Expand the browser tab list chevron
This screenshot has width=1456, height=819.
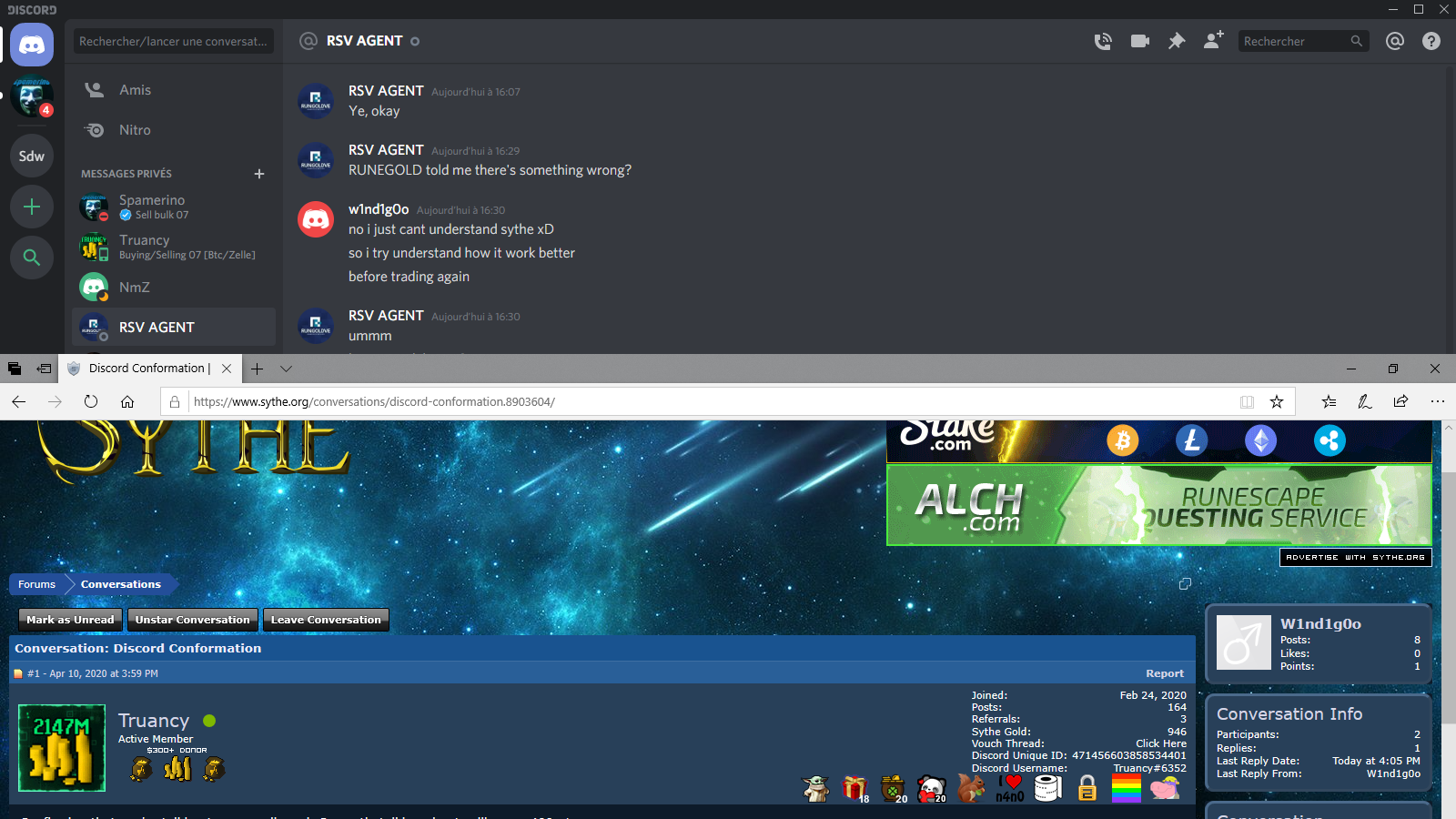pos(287,369)
